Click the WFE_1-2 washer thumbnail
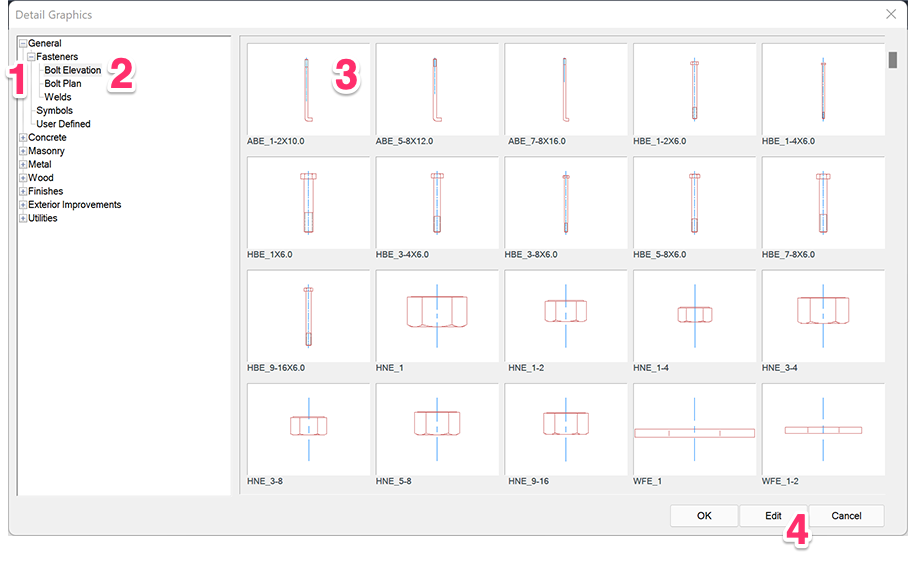 (823, 429)
